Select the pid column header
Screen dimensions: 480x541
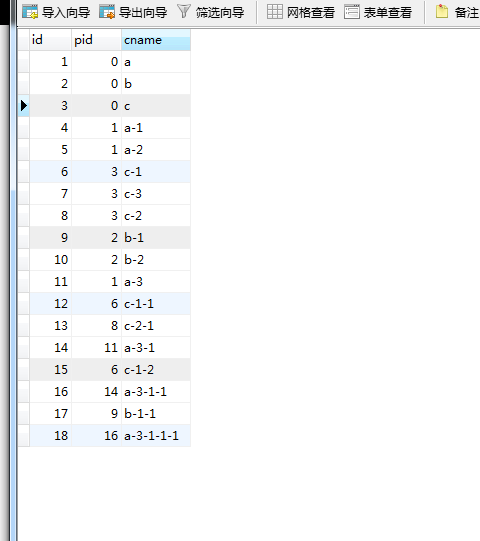point(97,40)
